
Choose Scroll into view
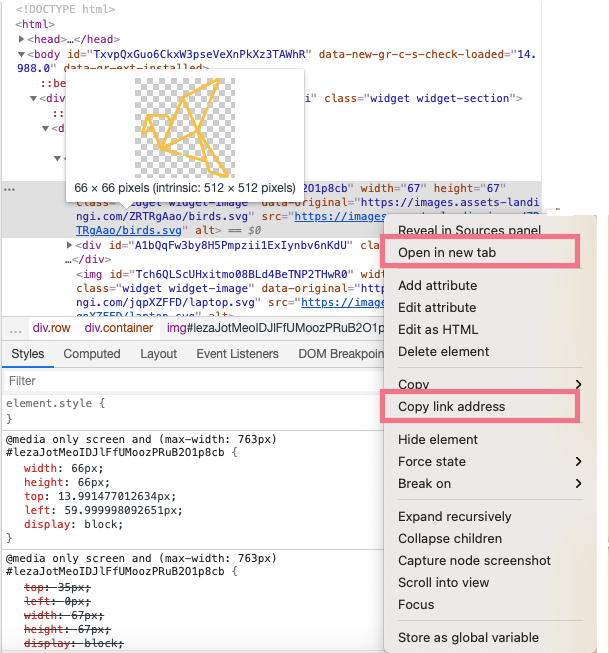443,583
